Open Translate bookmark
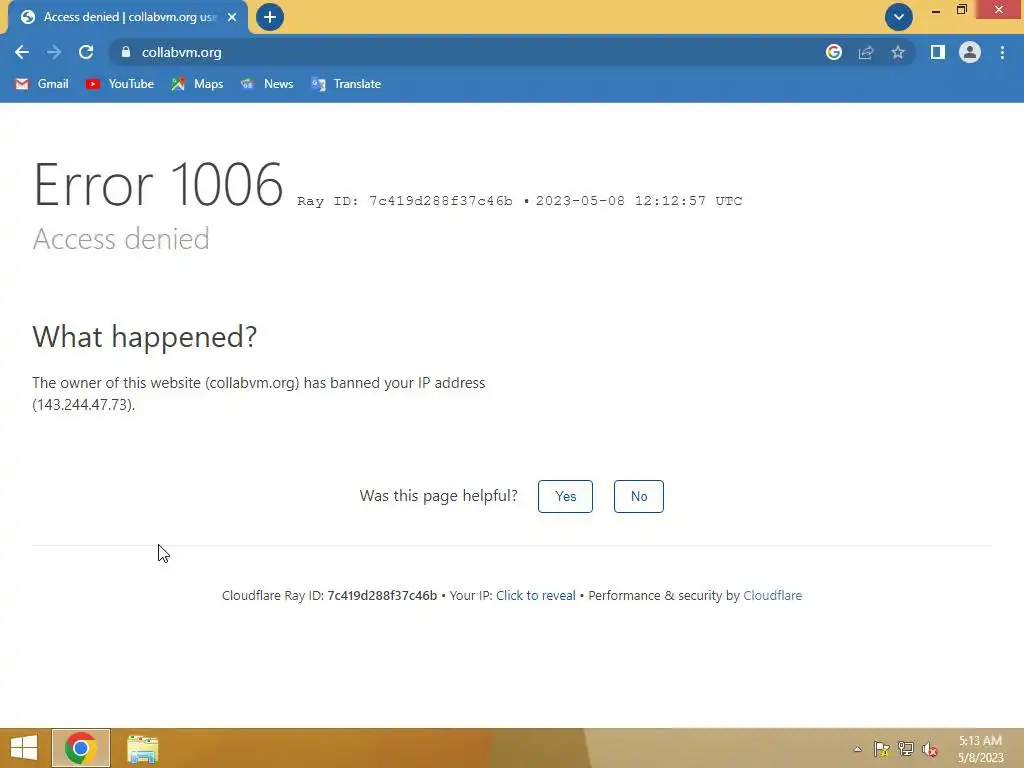The image size is (1024, 768). [x=346, y=84]
